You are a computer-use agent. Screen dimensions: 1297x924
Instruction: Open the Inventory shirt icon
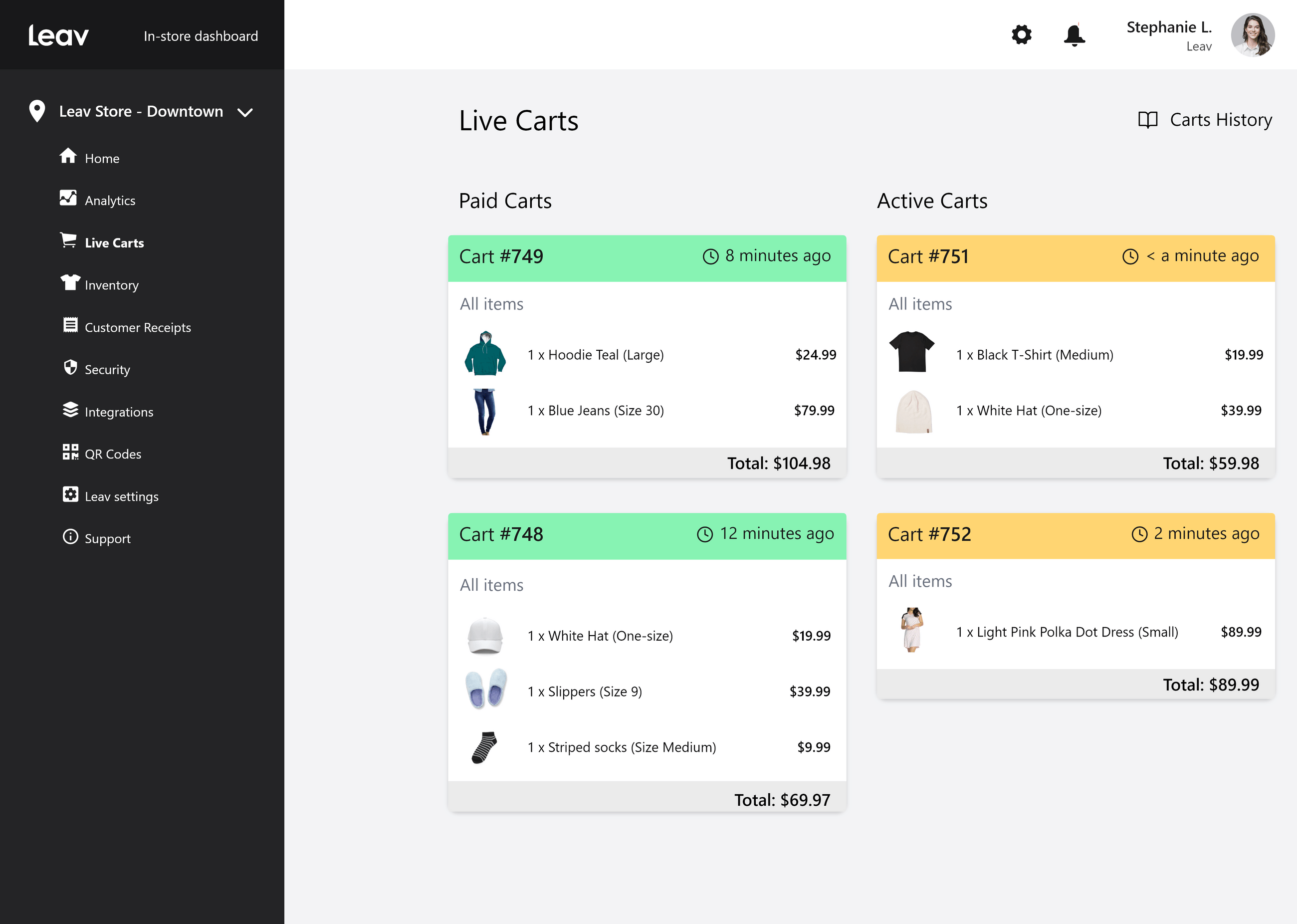tap(69, 283)
